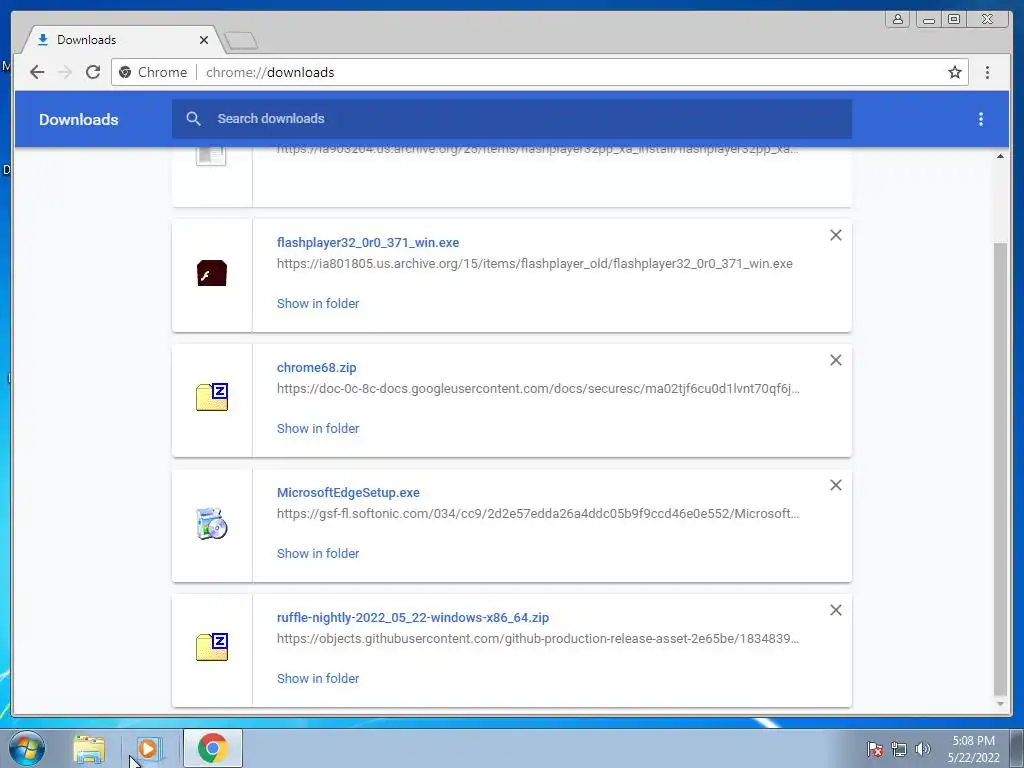Click the MicrosoftEdgeSetup installer icon
Image resolution: width=1024 pixels, height=768 pixels.
(212, 523)
